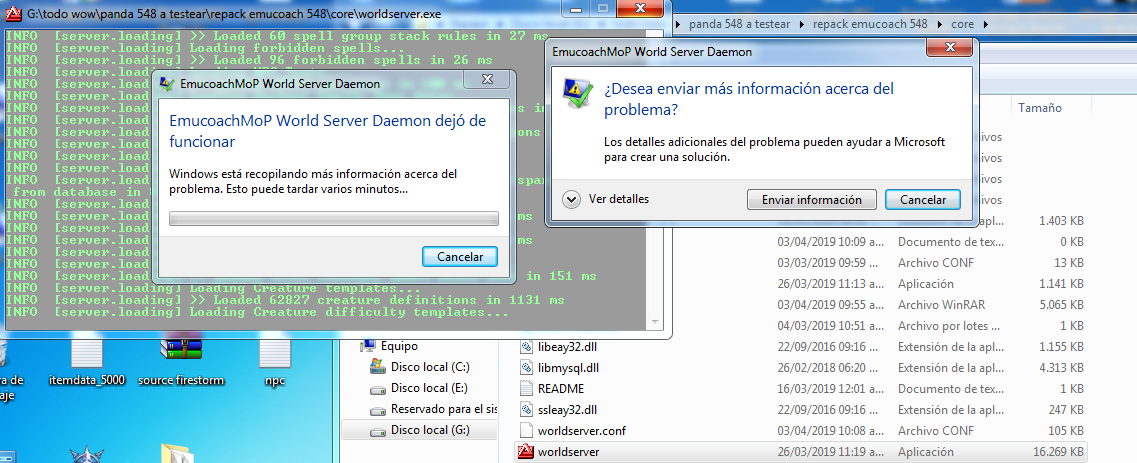1137x463 pixels.
Task: Select 'Reservado para el sis' in the navigation tree
Action: point(443,409)
